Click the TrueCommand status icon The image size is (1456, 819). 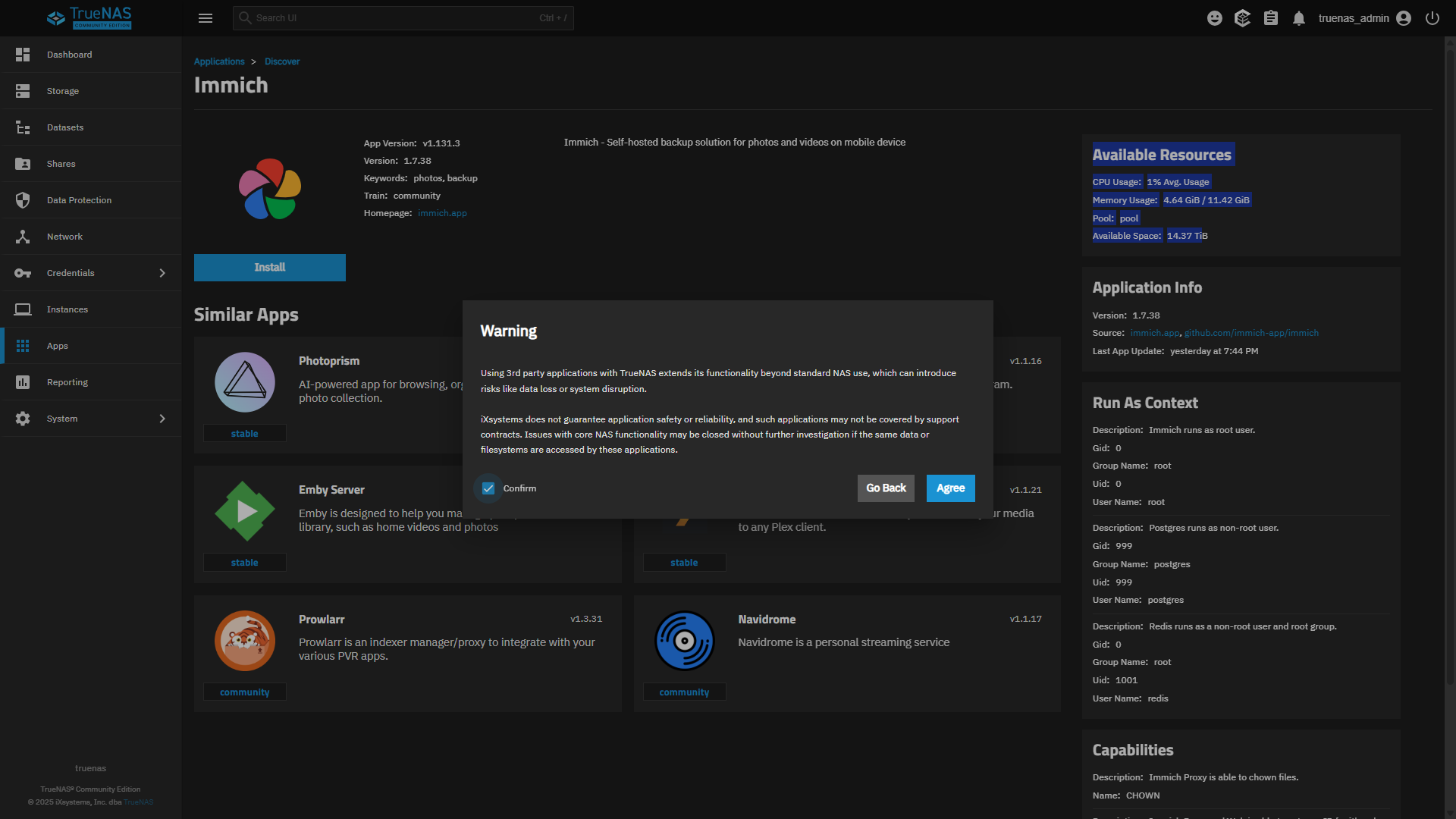(1242, 18)
